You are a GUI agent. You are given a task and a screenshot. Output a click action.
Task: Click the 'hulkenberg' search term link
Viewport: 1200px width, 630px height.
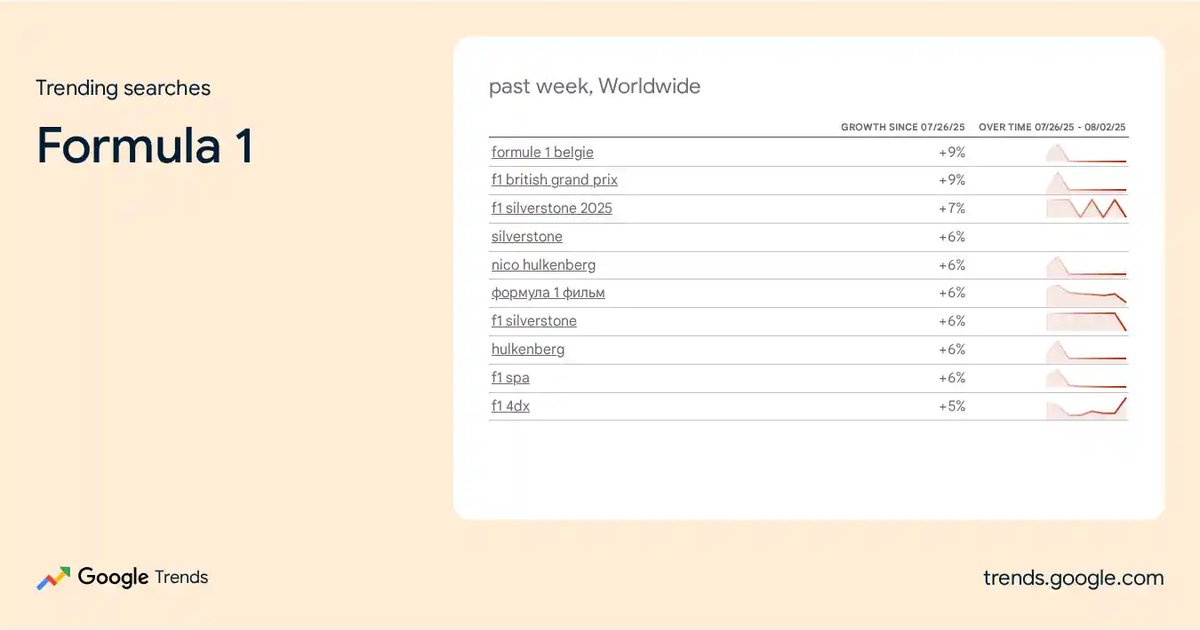528,349
